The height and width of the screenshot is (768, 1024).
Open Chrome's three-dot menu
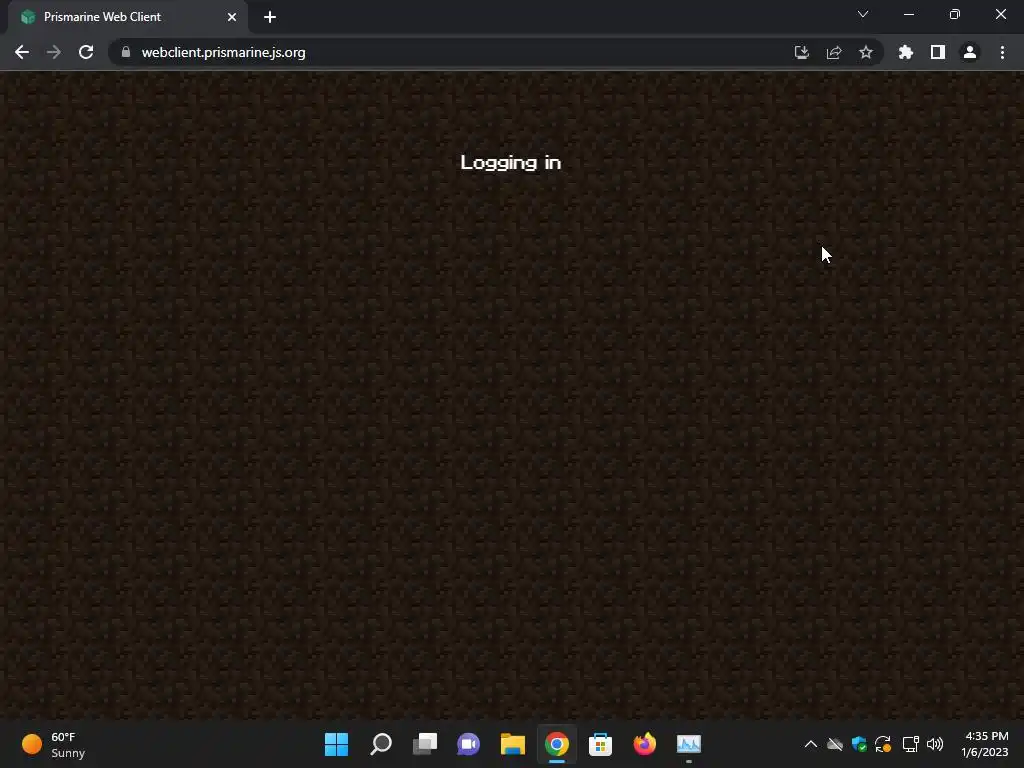(x=1002, y=52)
